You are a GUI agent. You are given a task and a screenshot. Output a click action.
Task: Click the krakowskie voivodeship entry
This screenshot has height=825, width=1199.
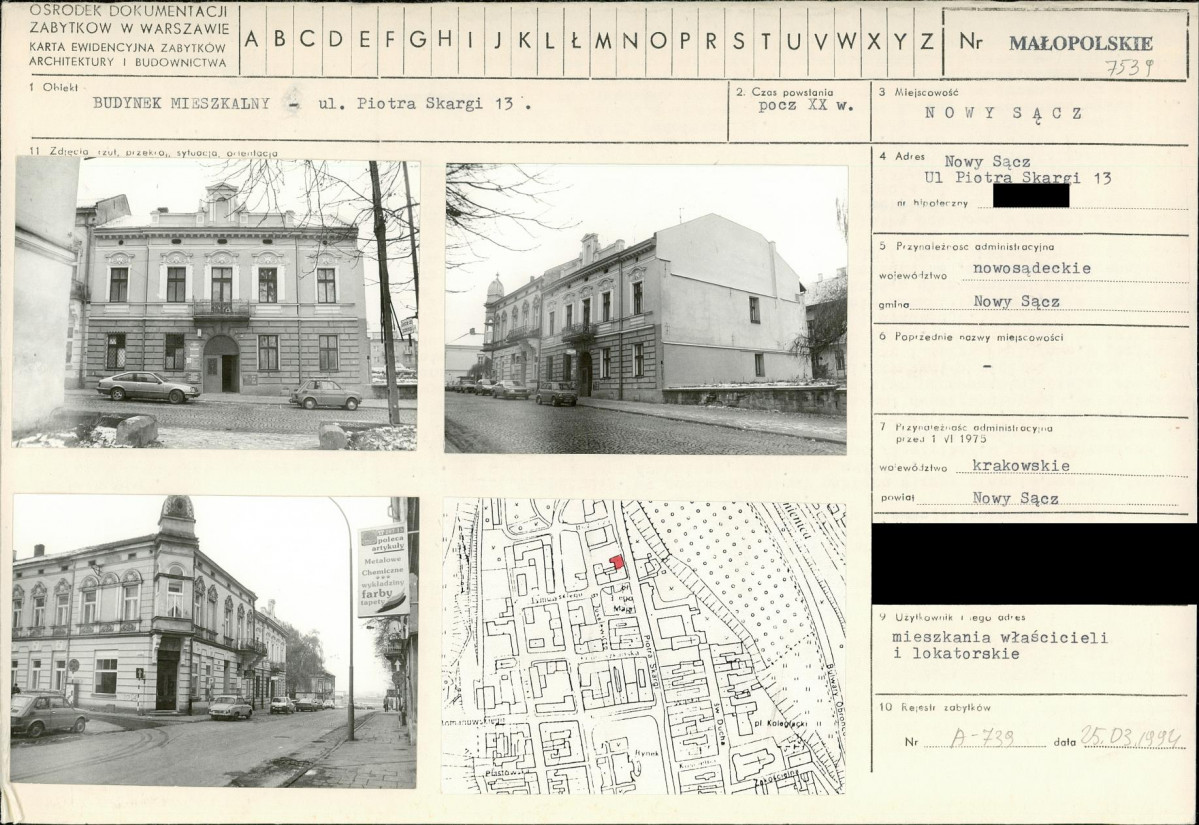click(1020, 466)
